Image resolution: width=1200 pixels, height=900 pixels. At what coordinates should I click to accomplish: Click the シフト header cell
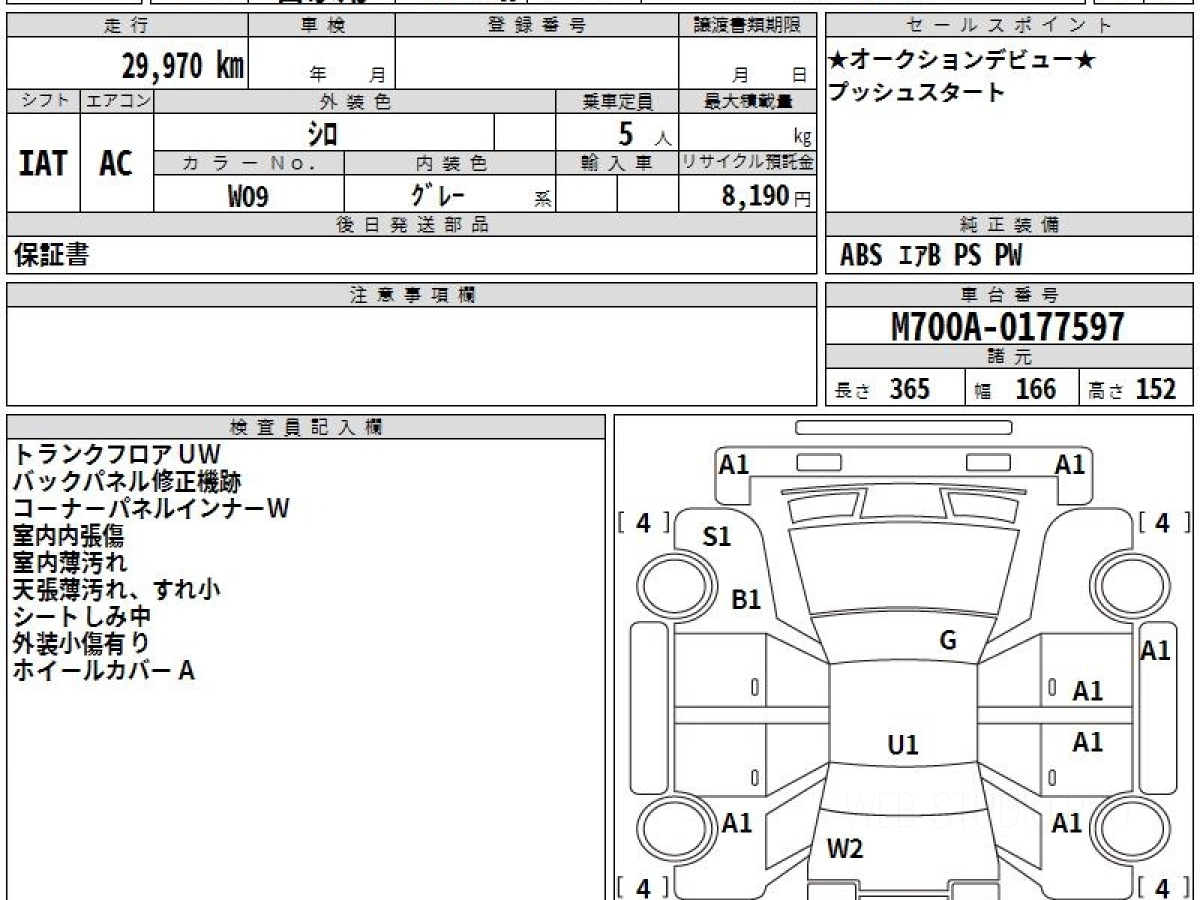(x=44, y=101)
